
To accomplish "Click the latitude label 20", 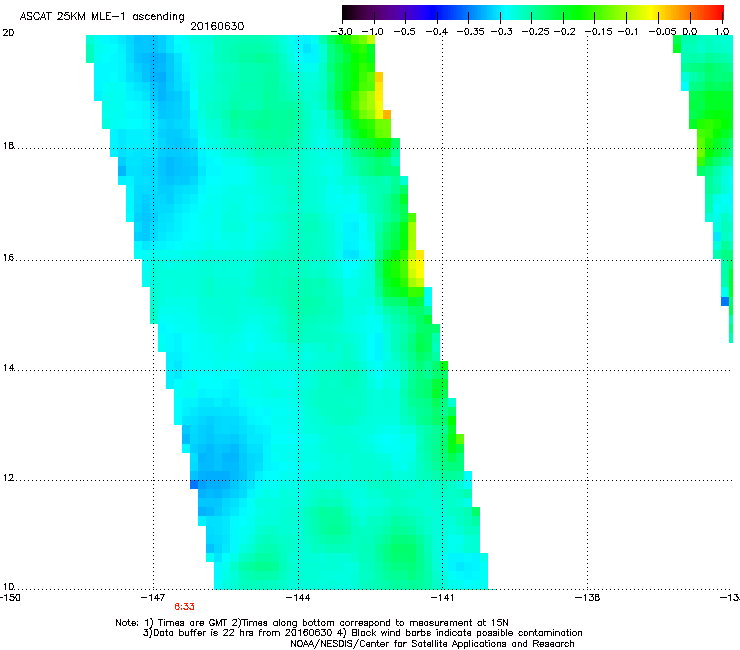I will pos(8,33).
